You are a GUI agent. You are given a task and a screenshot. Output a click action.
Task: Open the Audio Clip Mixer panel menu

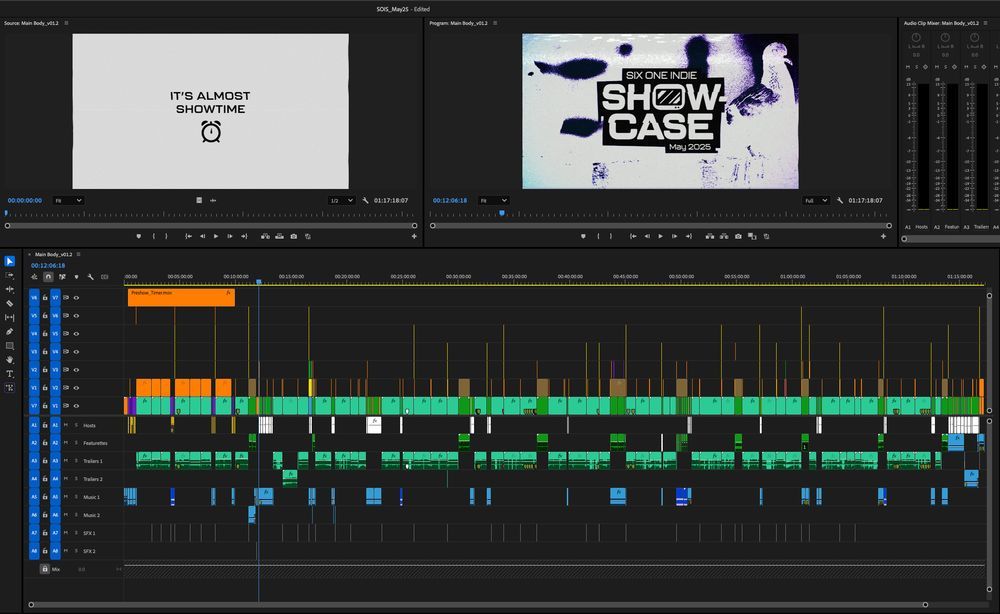985,23
